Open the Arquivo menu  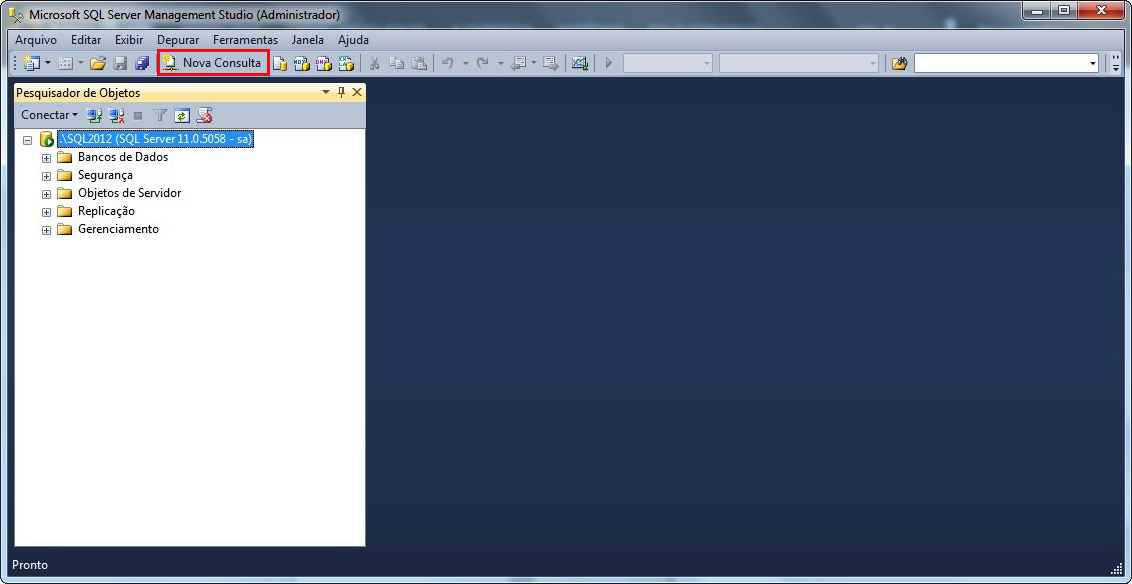[36, 40]
